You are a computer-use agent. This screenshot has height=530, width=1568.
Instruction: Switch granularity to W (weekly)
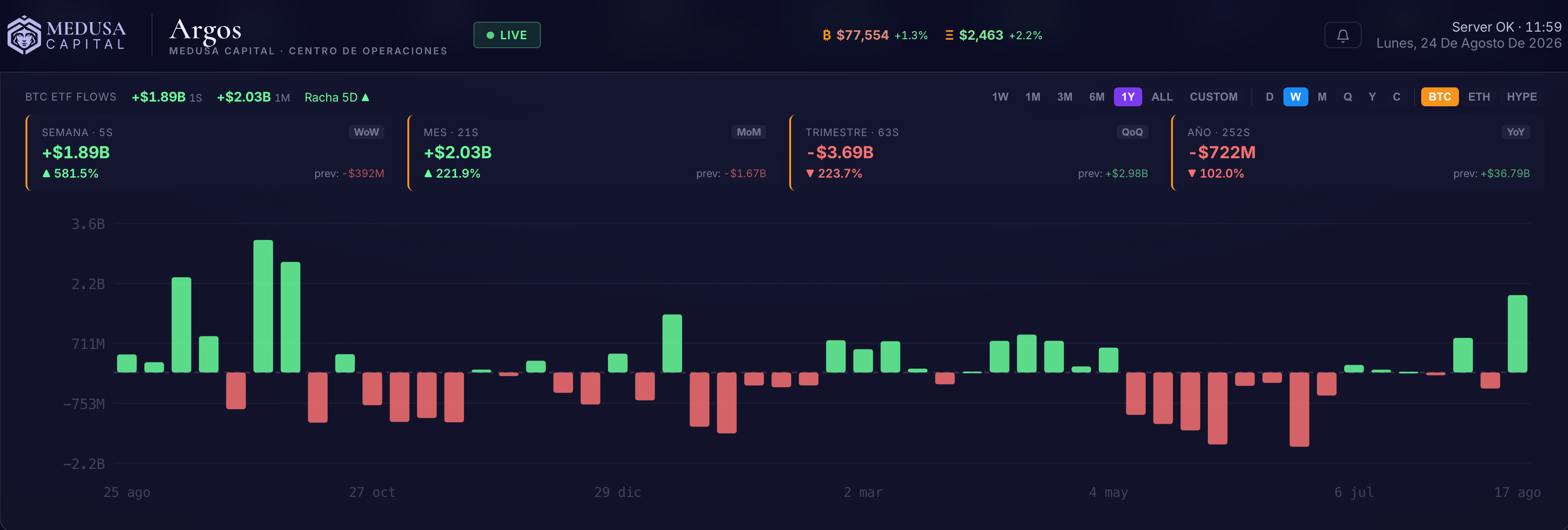click(1295, 97)
